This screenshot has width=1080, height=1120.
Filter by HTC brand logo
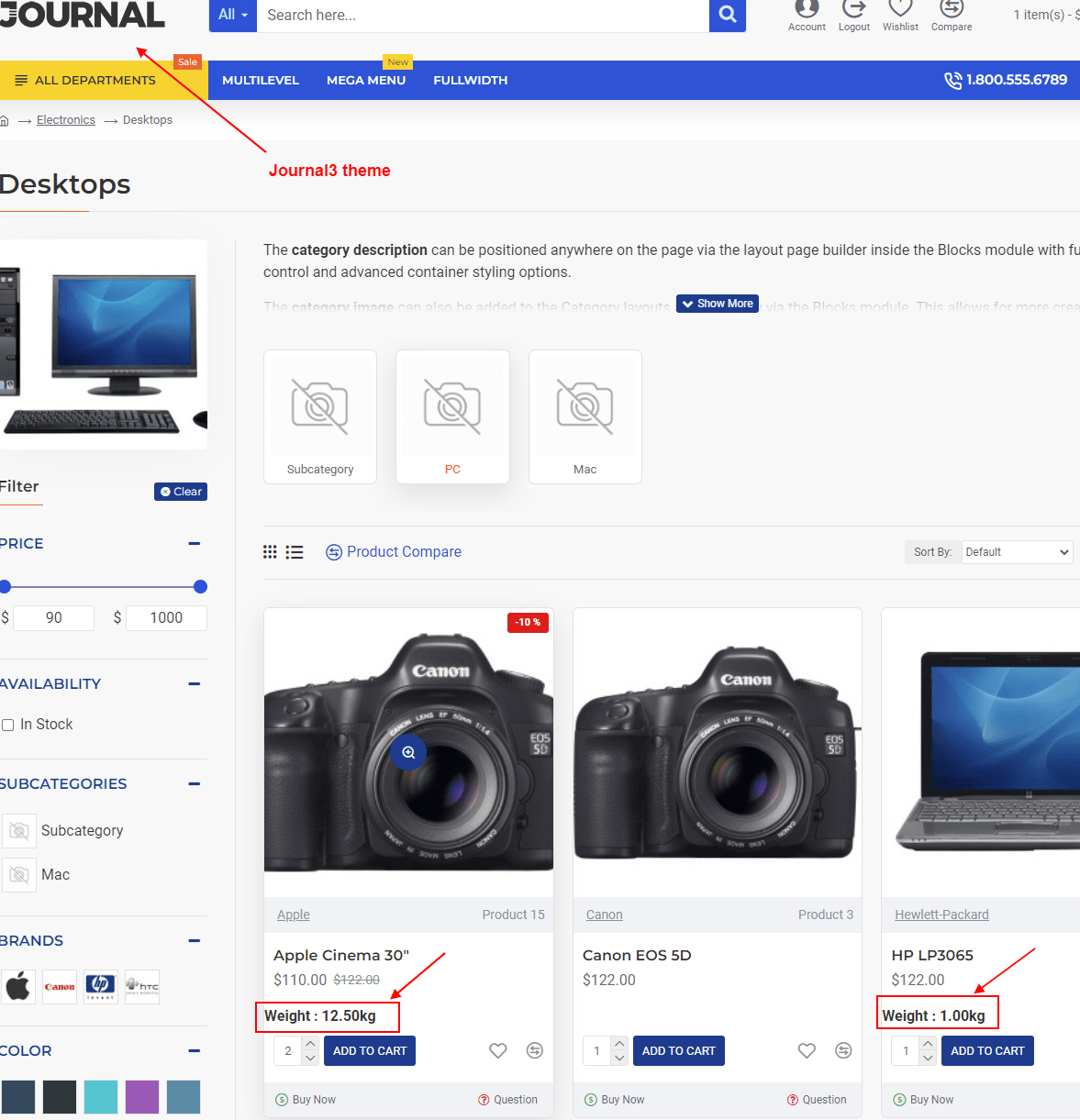[142, 987]
